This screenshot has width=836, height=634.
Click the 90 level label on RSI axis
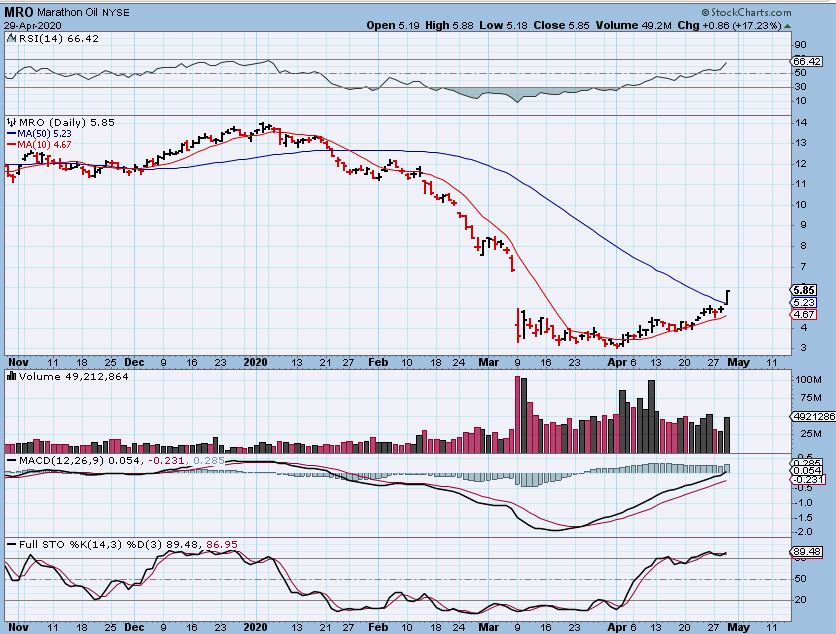pos(800,45)
